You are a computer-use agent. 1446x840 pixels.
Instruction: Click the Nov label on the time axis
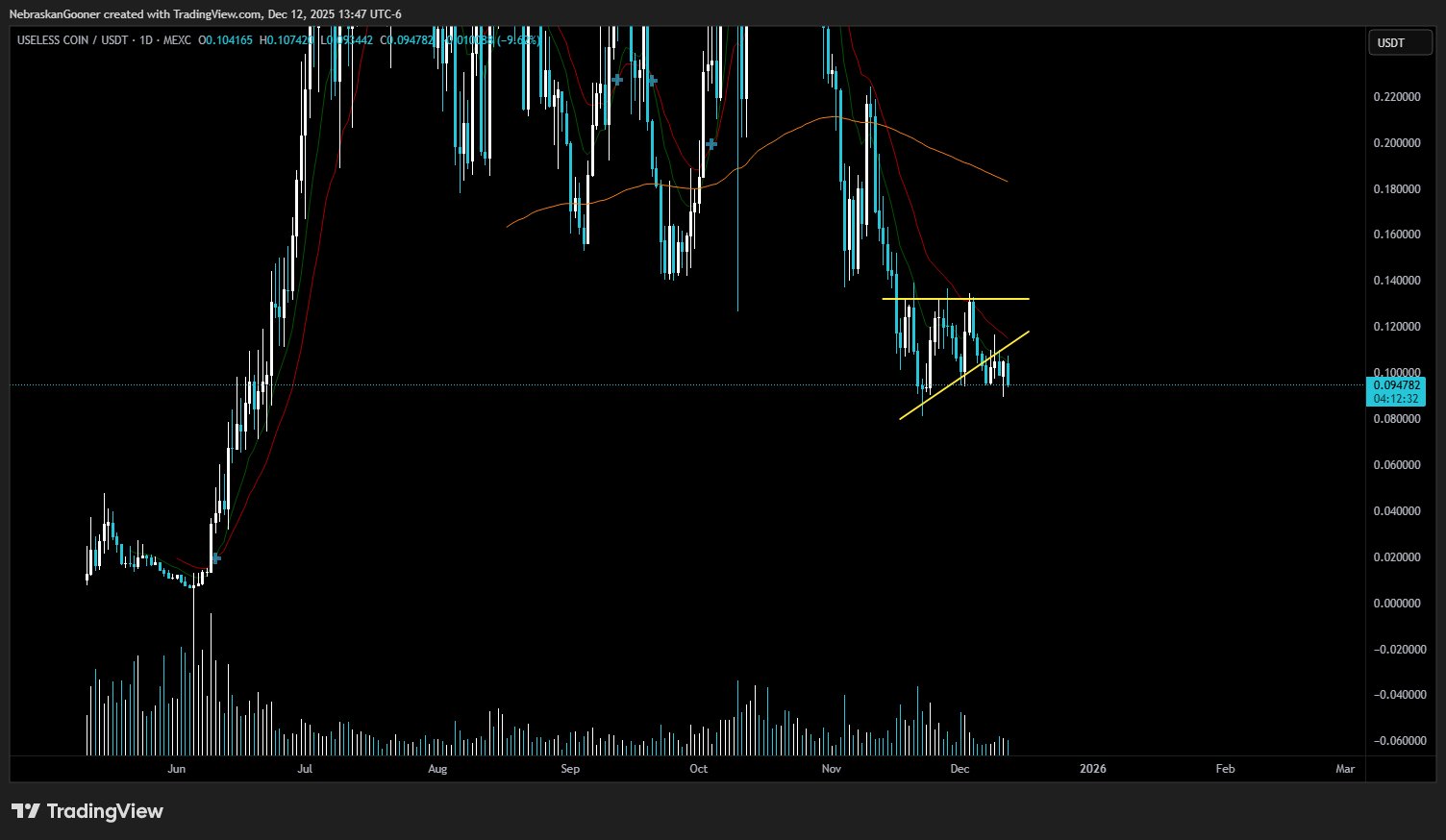coord(832,769)
